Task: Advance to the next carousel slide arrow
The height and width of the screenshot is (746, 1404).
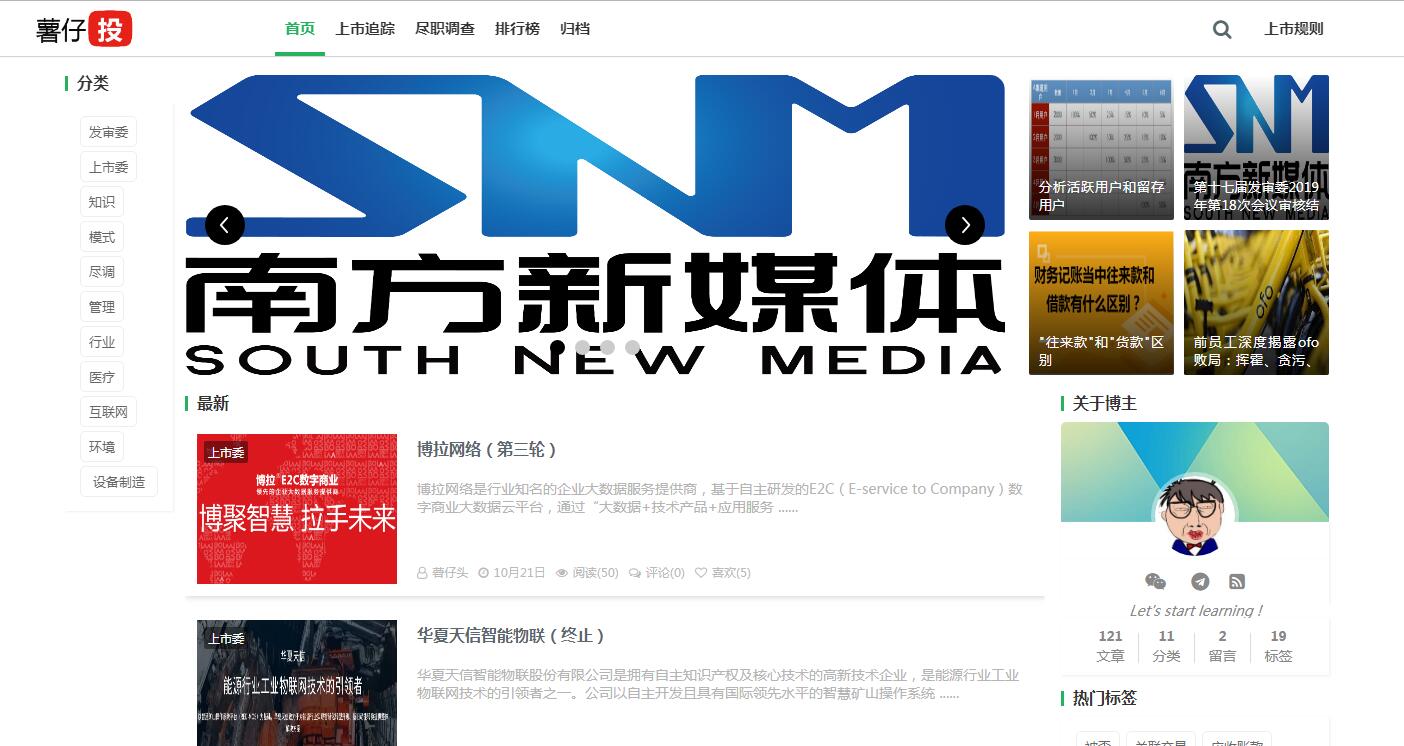Action: coord(965,225)
